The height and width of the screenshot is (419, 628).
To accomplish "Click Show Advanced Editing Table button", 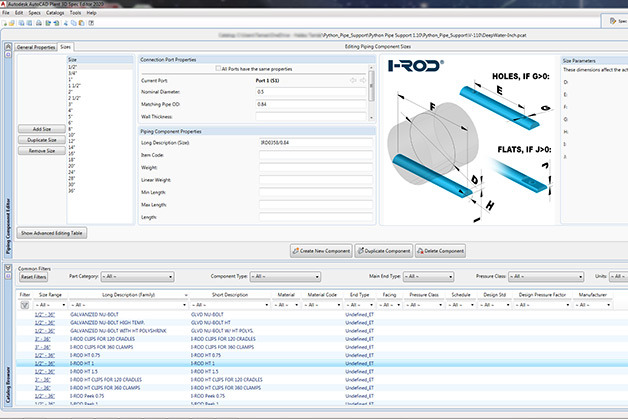I will 52,232.
